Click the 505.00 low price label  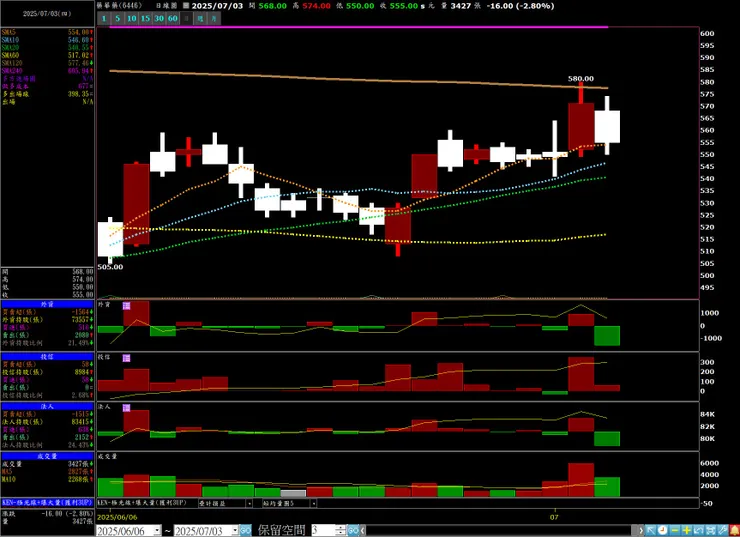tap(110, 267)
